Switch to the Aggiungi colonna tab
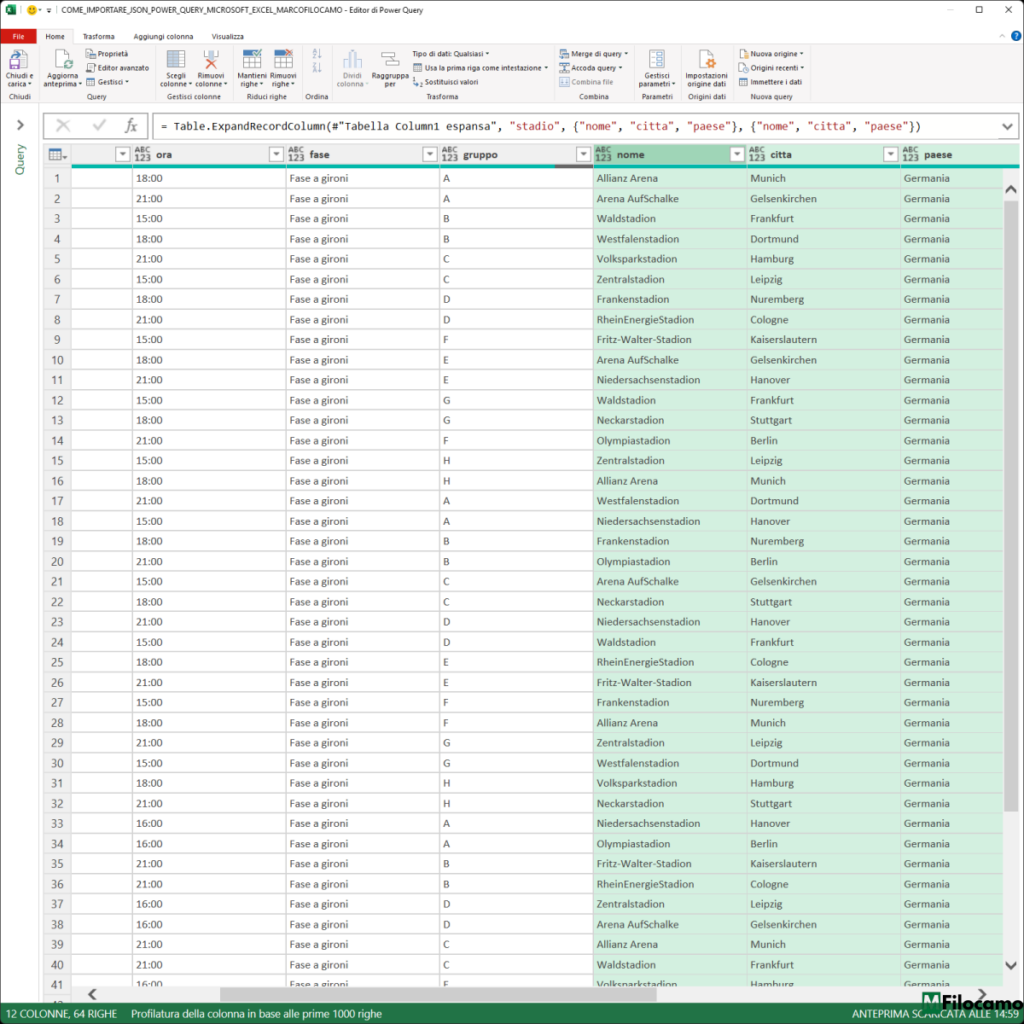This screenshot has height=1024, width=1024. [x=163, y=37]
